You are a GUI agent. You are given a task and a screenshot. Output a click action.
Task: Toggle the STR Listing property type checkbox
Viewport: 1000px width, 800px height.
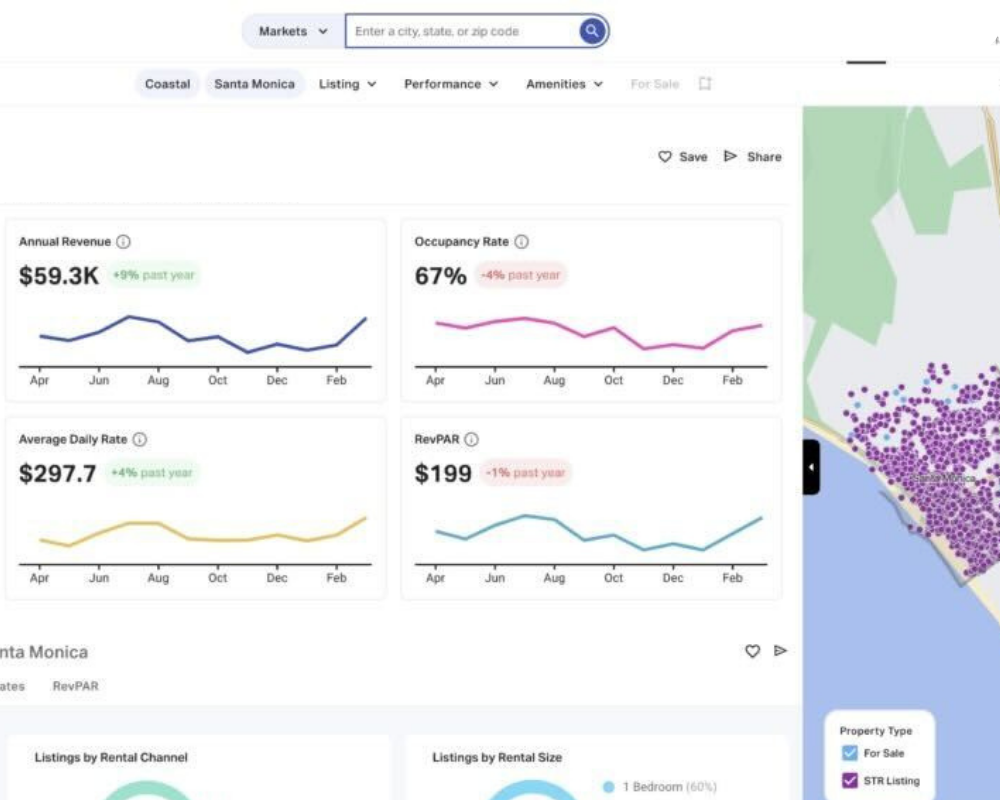(850, 781)
